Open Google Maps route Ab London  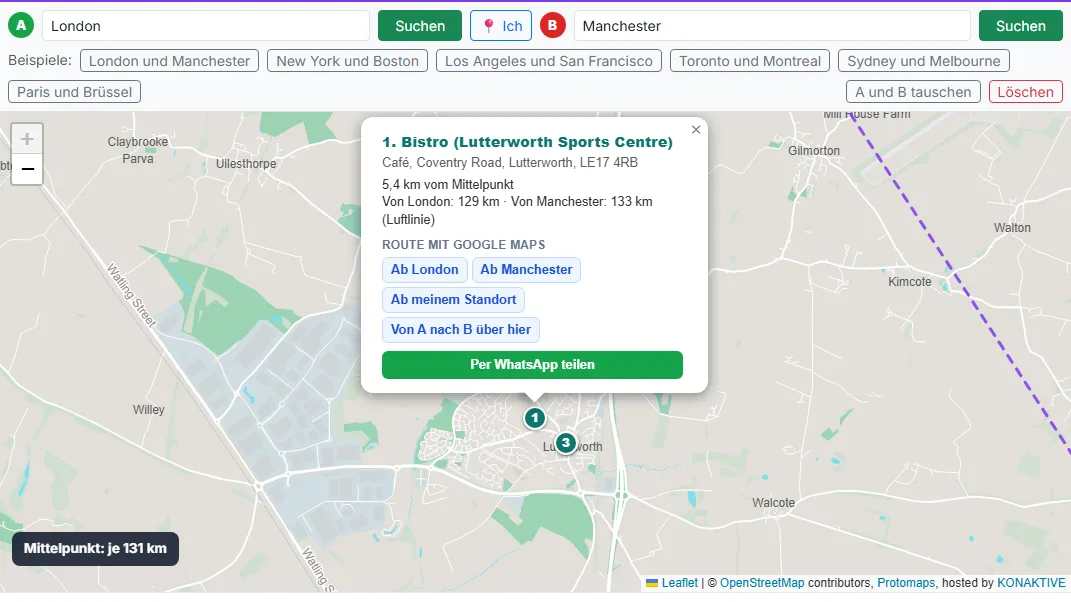(x=424, y=269)
